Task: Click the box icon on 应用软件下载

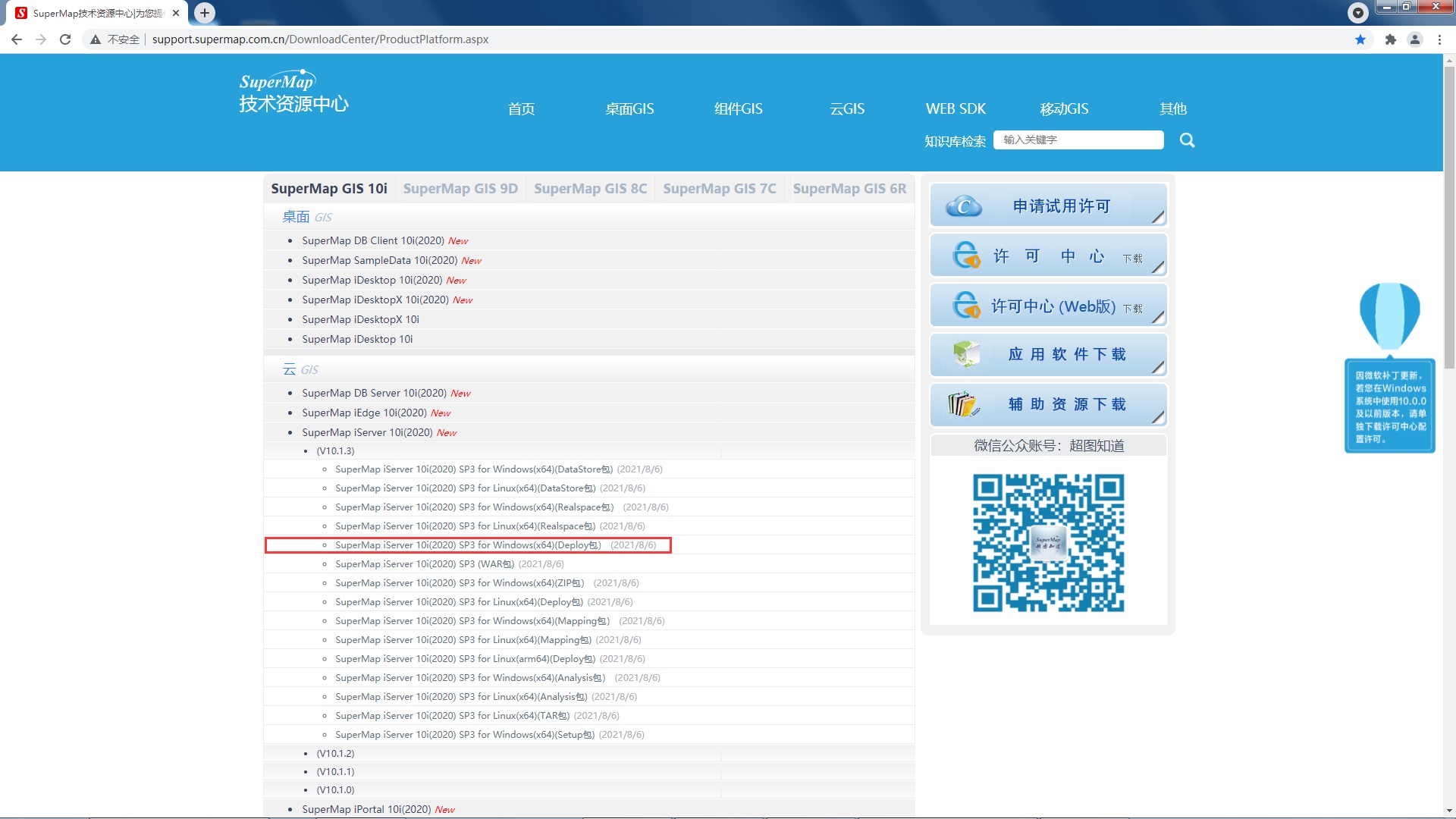Action: [x=966, y=354]
